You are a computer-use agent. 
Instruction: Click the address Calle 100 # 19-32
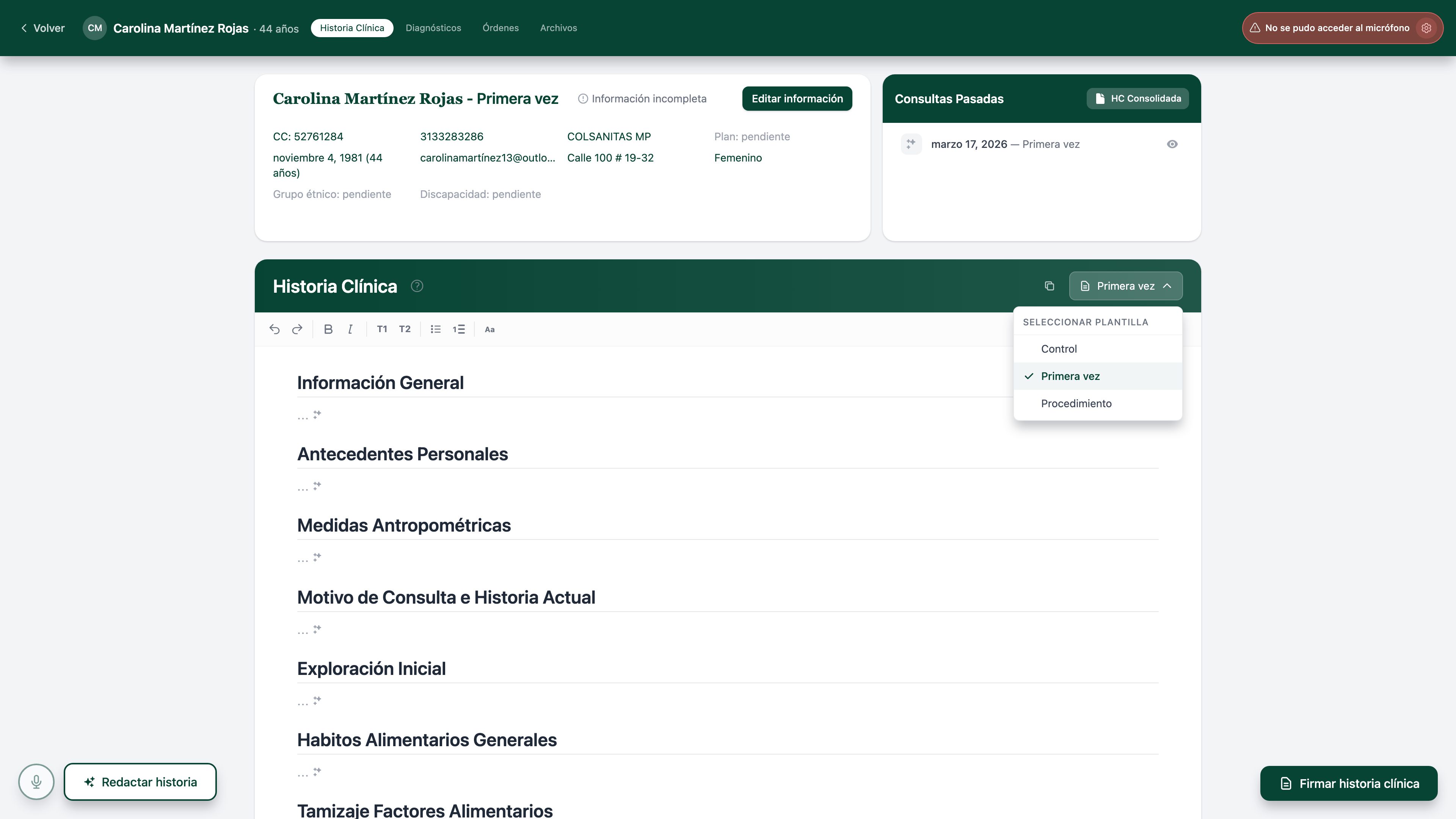(x=610, y=158)
